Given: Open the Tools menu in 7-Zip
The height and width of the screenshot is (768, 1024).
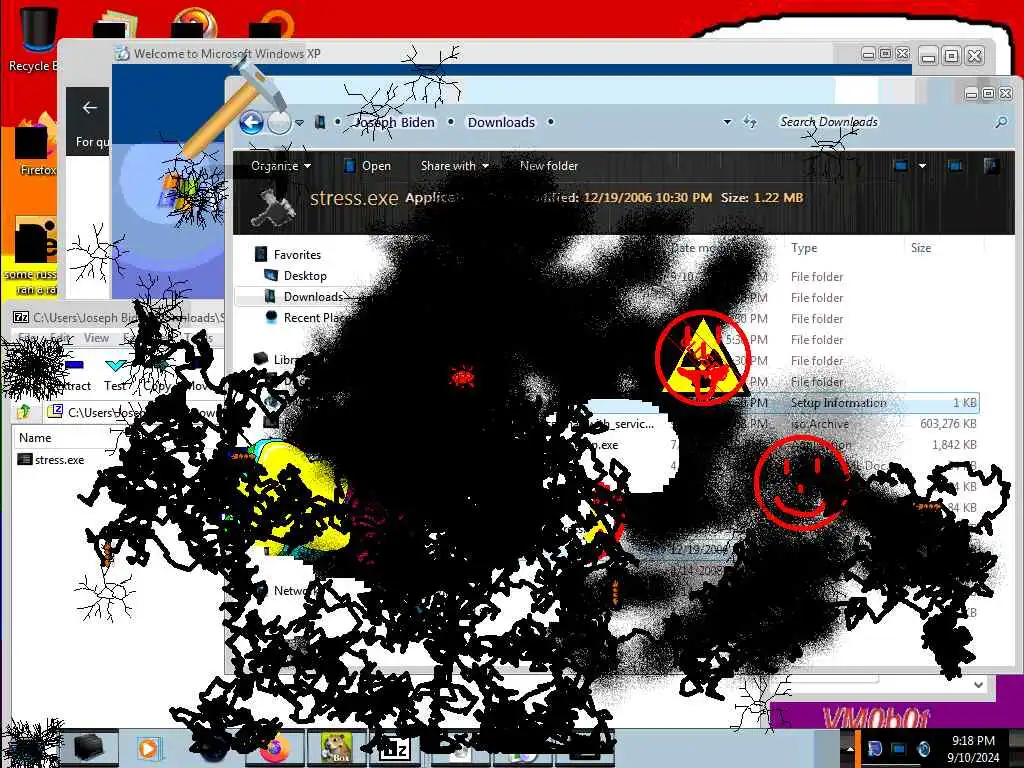Looking at the screenshot, I should click(x=199, y=338).
